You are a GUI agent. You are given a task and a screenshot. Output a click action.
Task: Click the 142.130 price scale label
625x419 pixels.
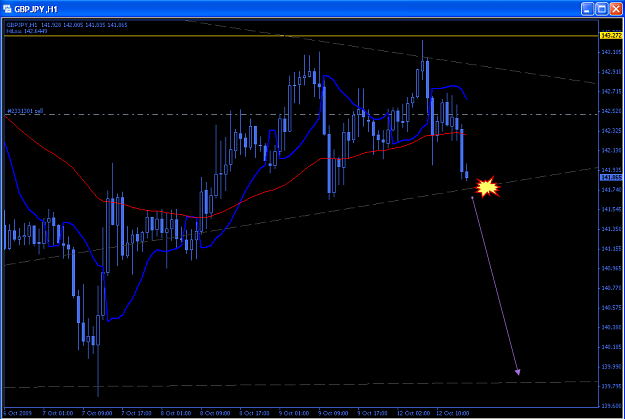point(611,150)
